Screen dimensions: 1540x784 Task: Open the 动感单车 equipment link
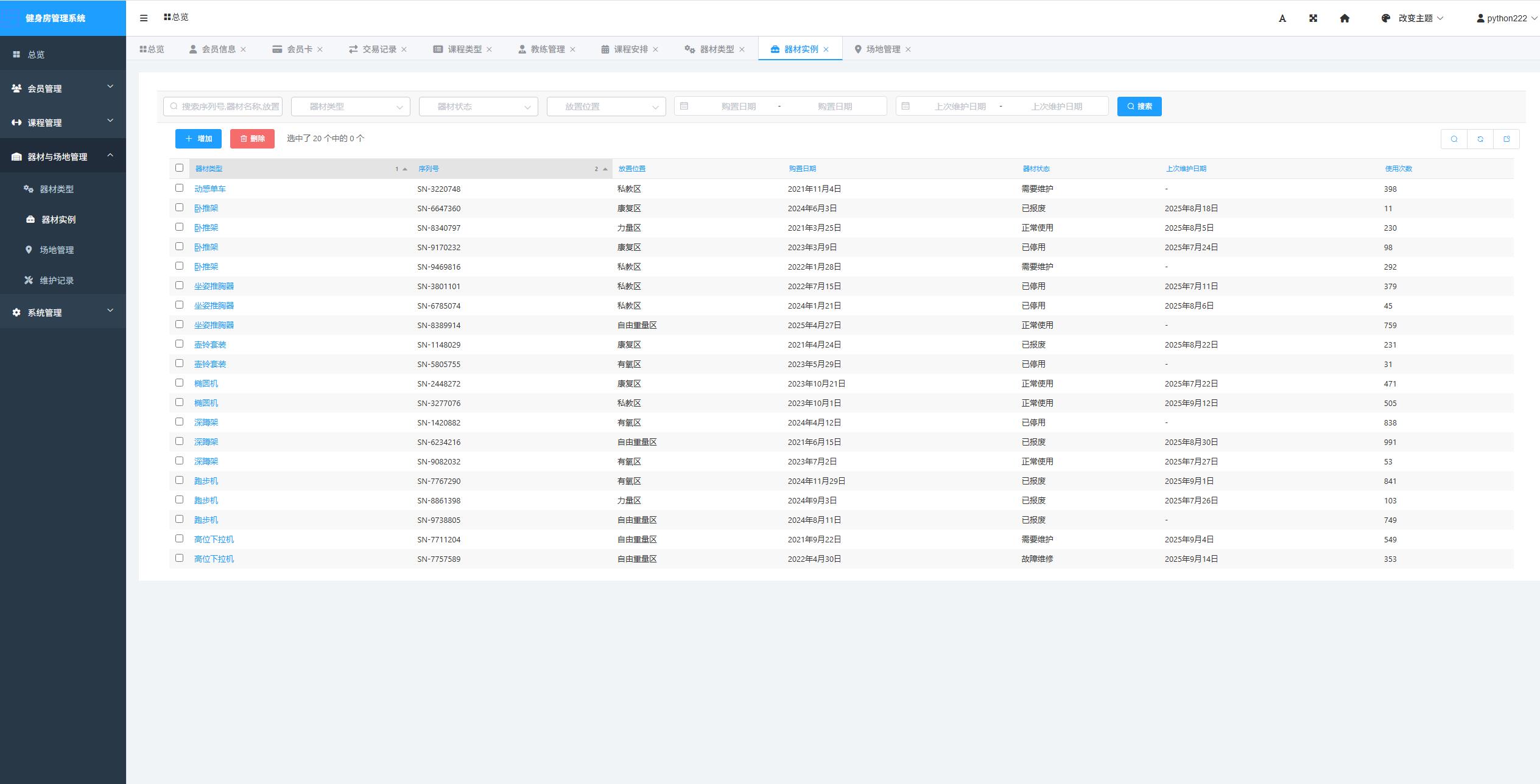(210, 189)
